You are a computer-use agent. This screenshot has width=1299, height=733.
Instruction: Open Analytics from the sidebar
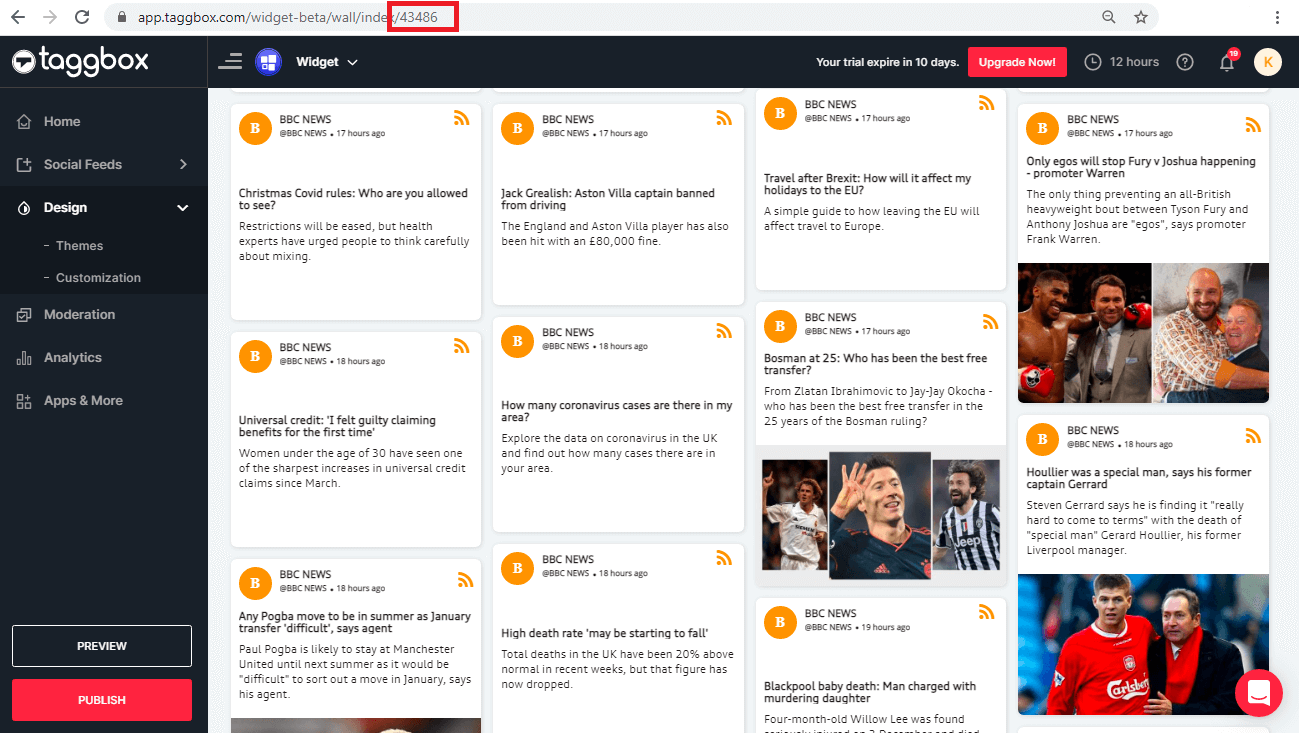click(x=72, y=357)
